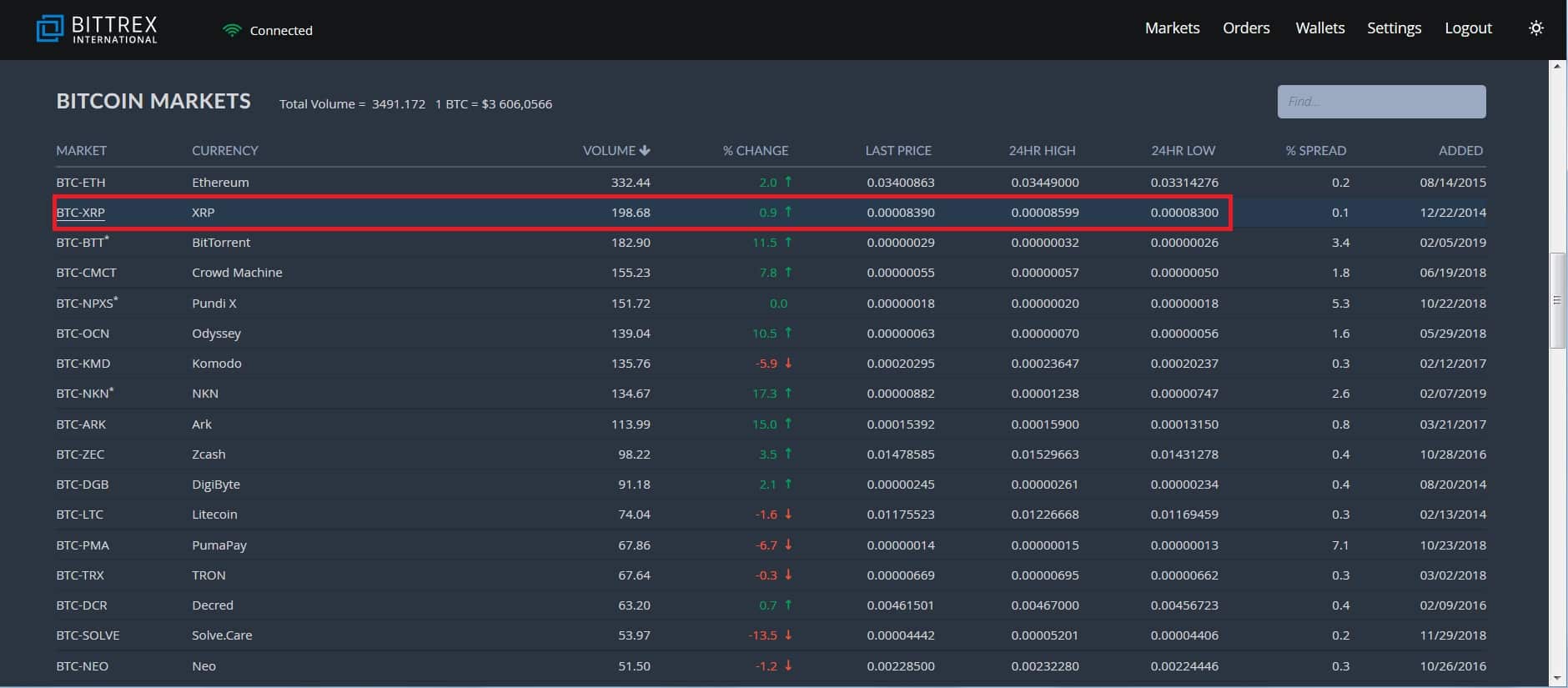Sort by the CURRENCY column header
This screenshot has height=688, width=1568.
tap(225, 151)
